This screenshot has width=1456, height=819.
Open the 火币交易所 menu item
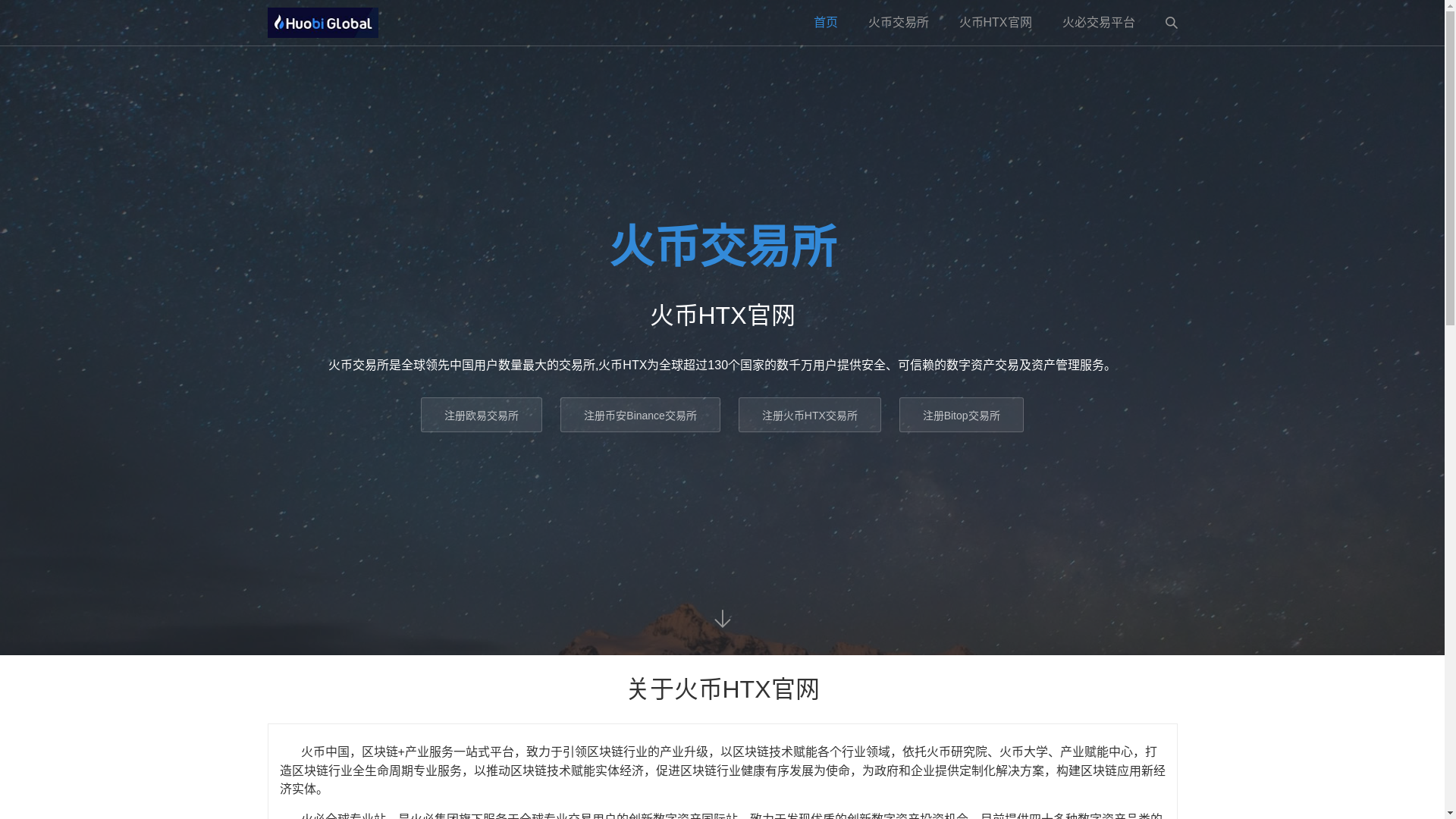[898, 23]
